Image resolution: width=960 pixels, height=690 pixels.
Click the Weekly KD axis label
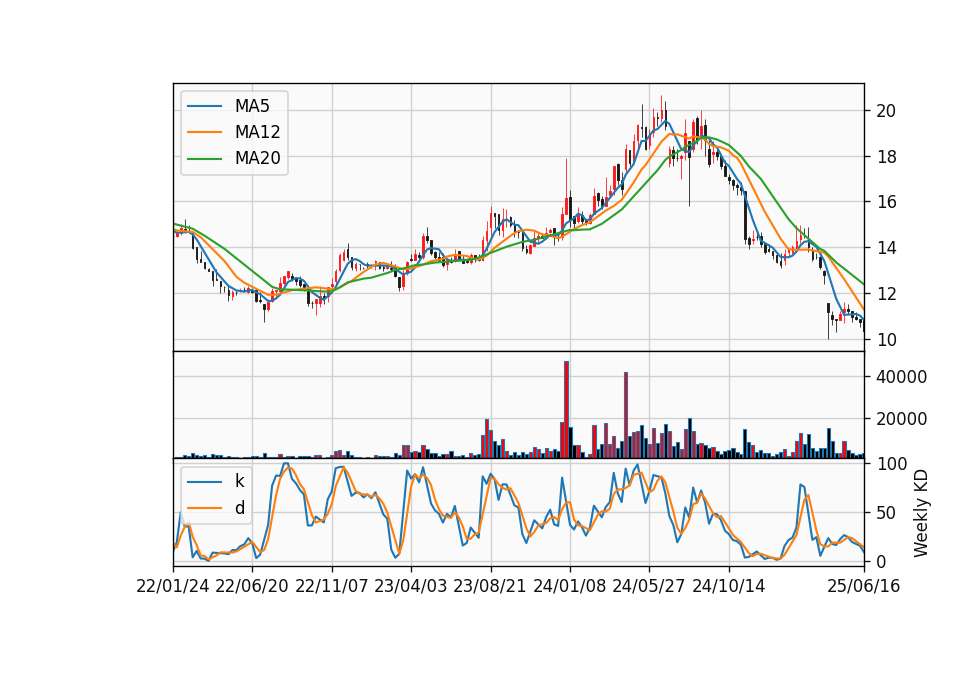[921, 513]
